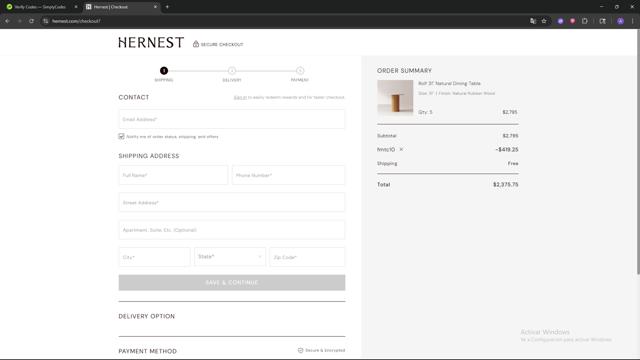Go to the Delivery step indicator
Screen dimensions: 640x360
tap(232, 71)
